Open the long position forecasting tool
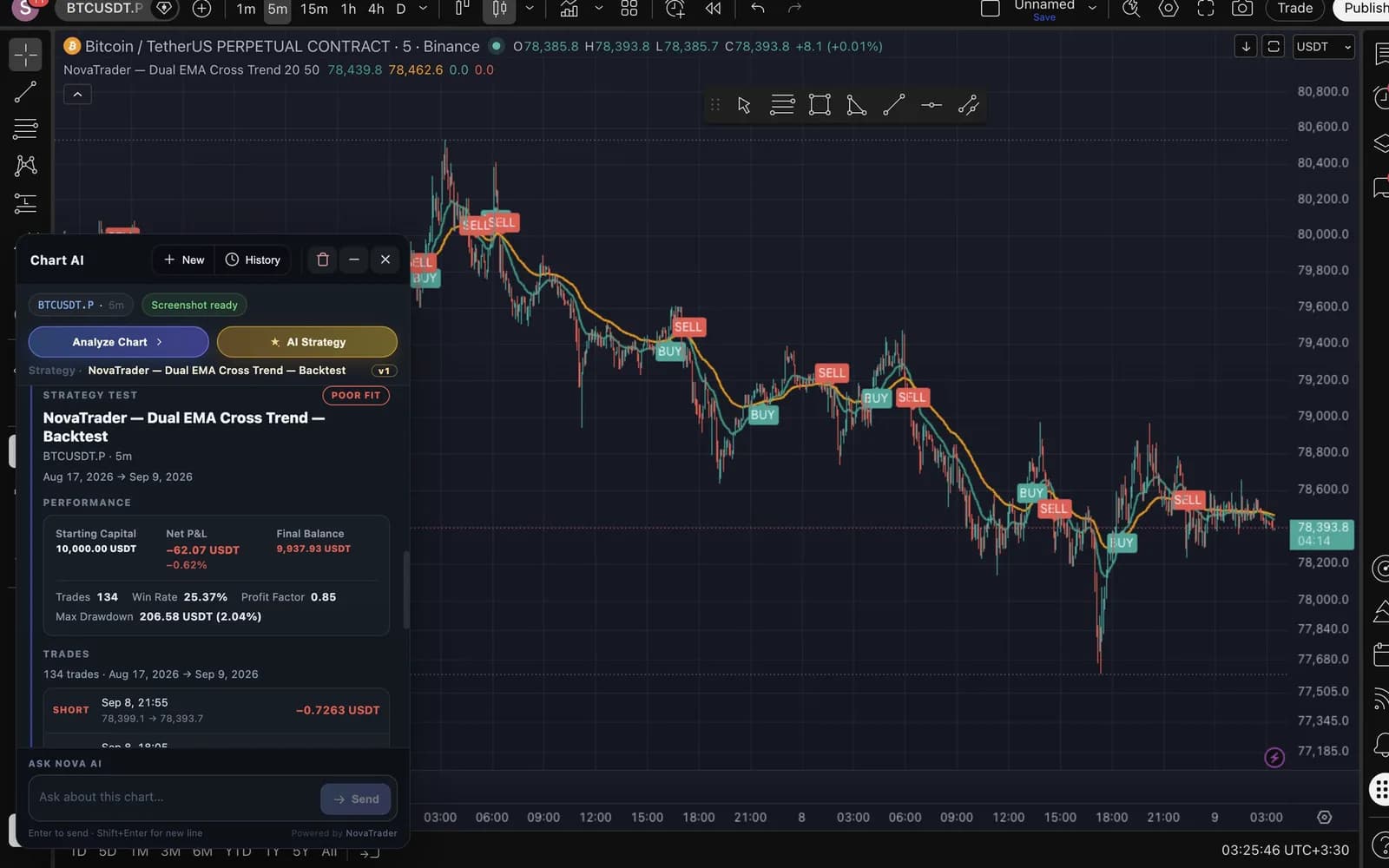Viewport: 1389px width, 868px height. coord(25,203)
